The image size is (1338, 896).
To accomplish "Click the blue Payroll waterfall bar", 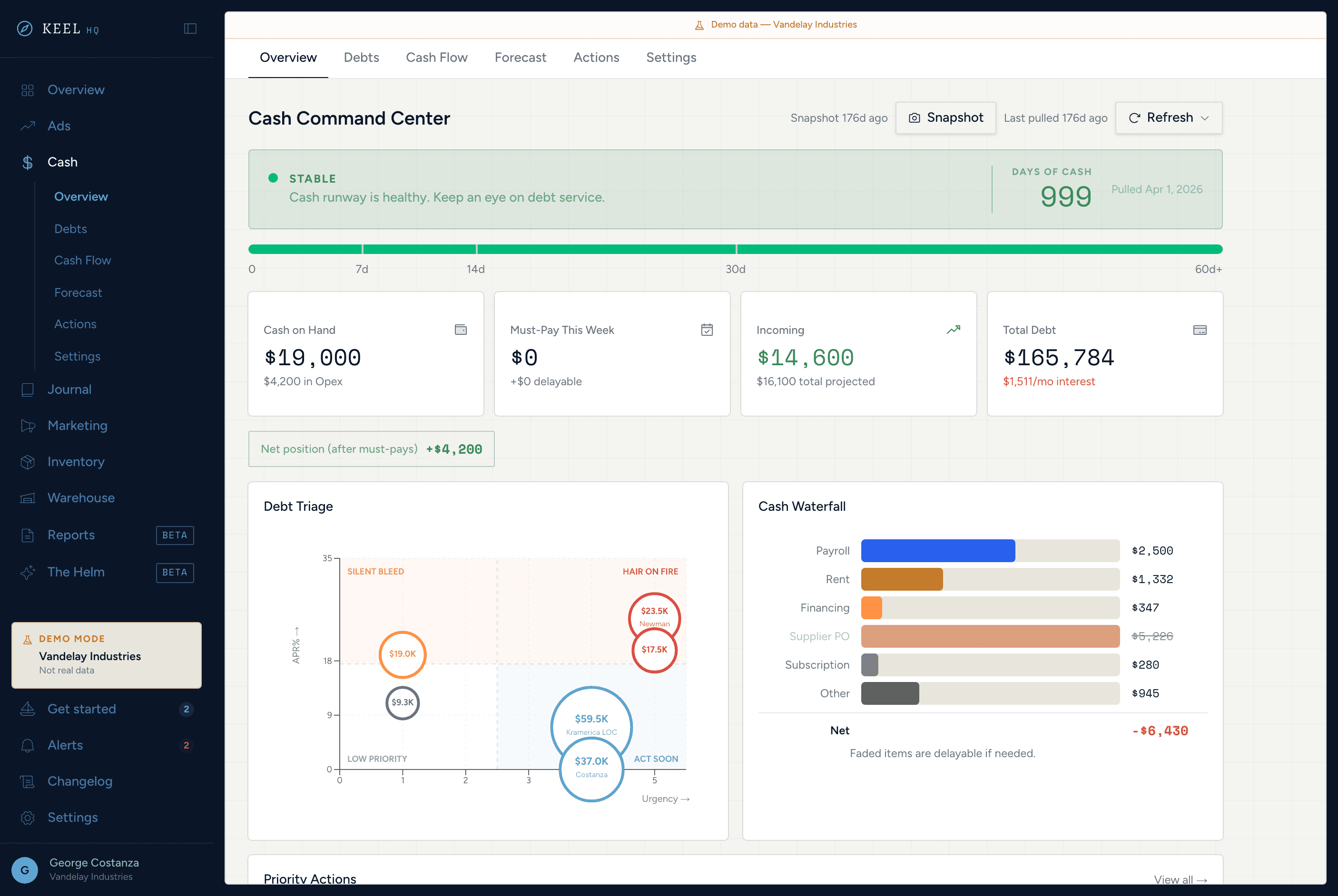I will pos(938,551).
